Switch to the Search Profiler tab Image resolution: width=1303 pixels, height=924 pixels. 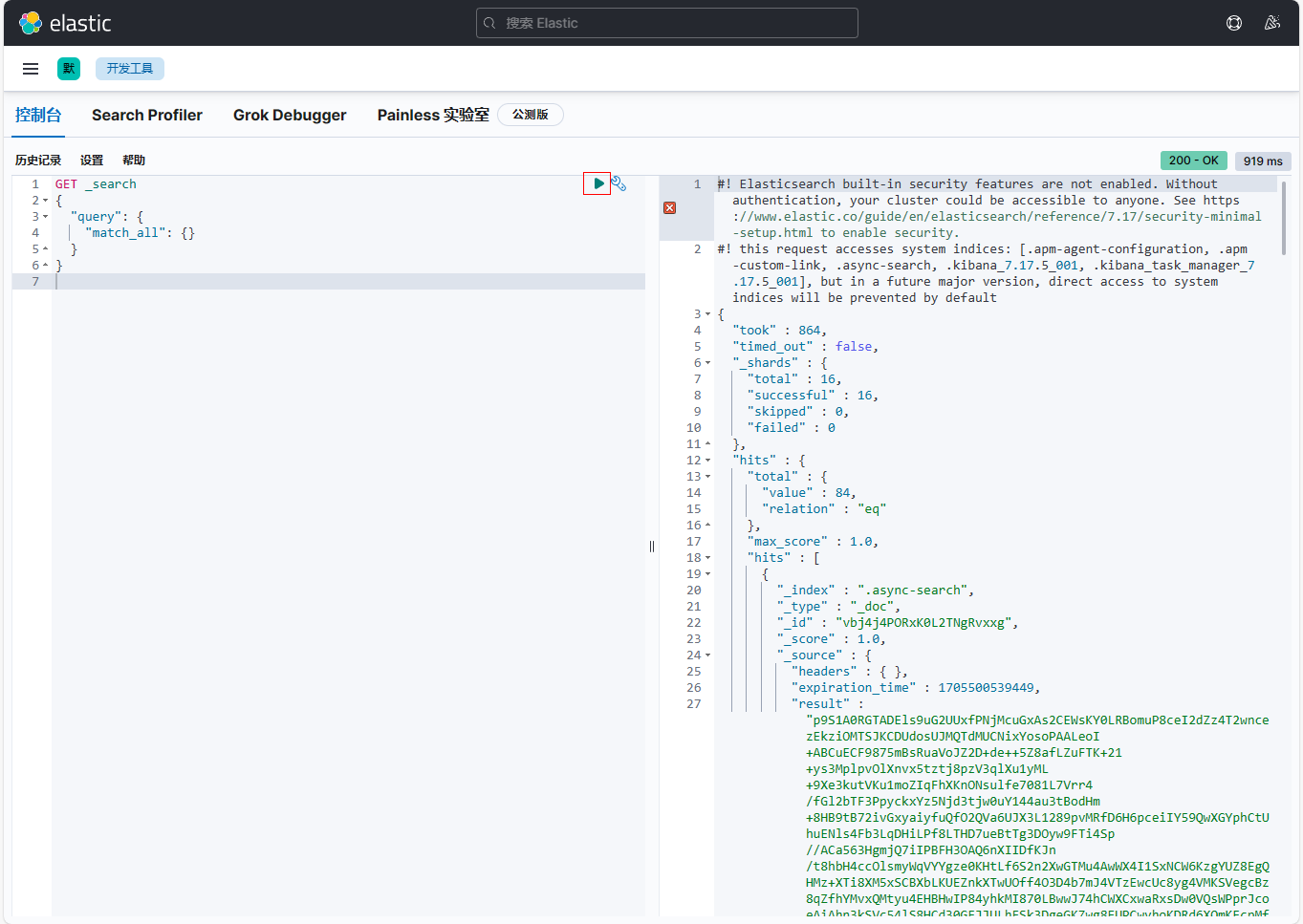pos(147,115)
